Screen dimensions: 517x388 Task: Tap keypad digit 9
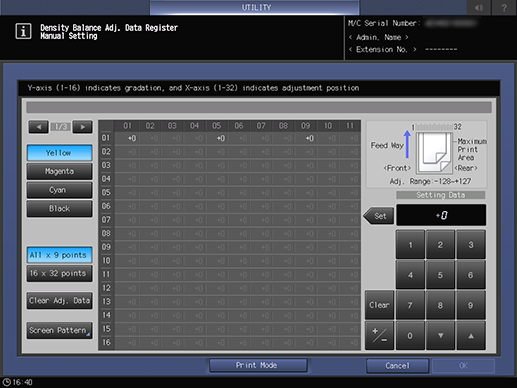pos(471,305)
